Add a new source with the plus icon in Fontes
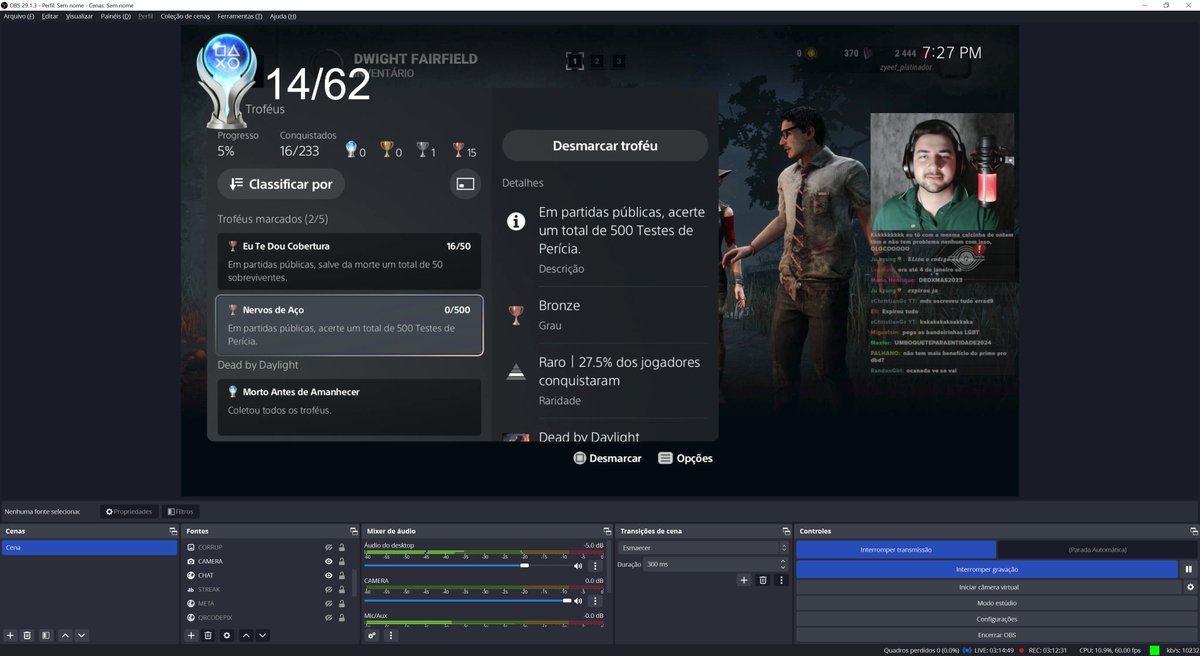This screenshot has height=656, width=1200. [191, 635]
